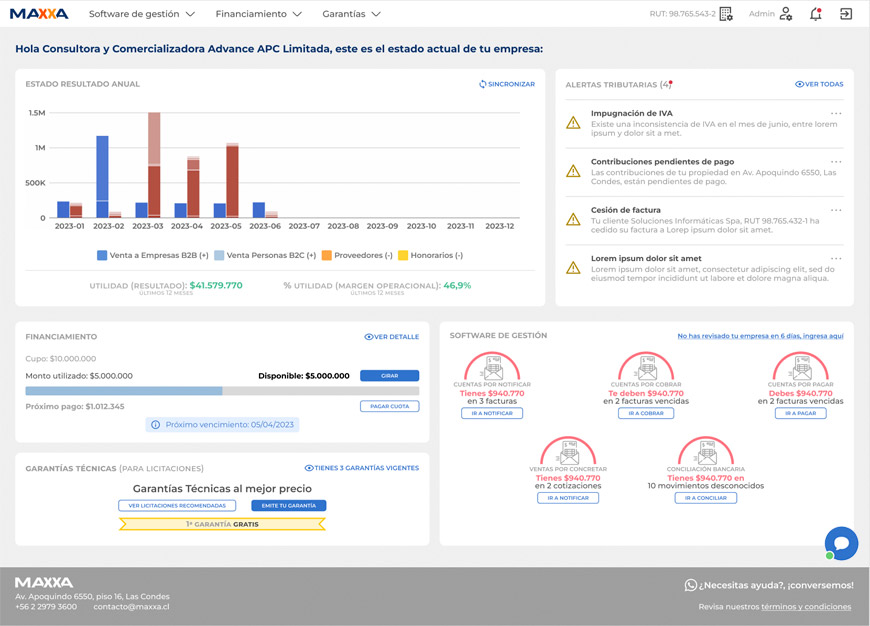
Task: Click warning icon for Impugnación de IVA
Action: (573, 123)
